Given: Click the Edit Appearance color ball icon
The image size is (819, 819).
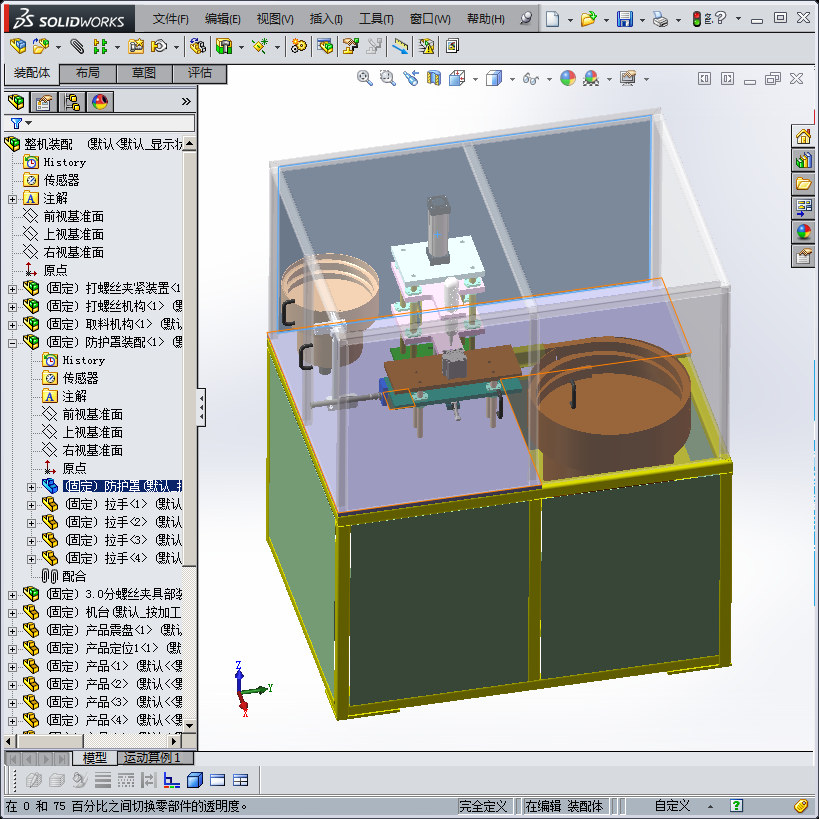Looking at the screenshot, I should [x=568, y=78].
